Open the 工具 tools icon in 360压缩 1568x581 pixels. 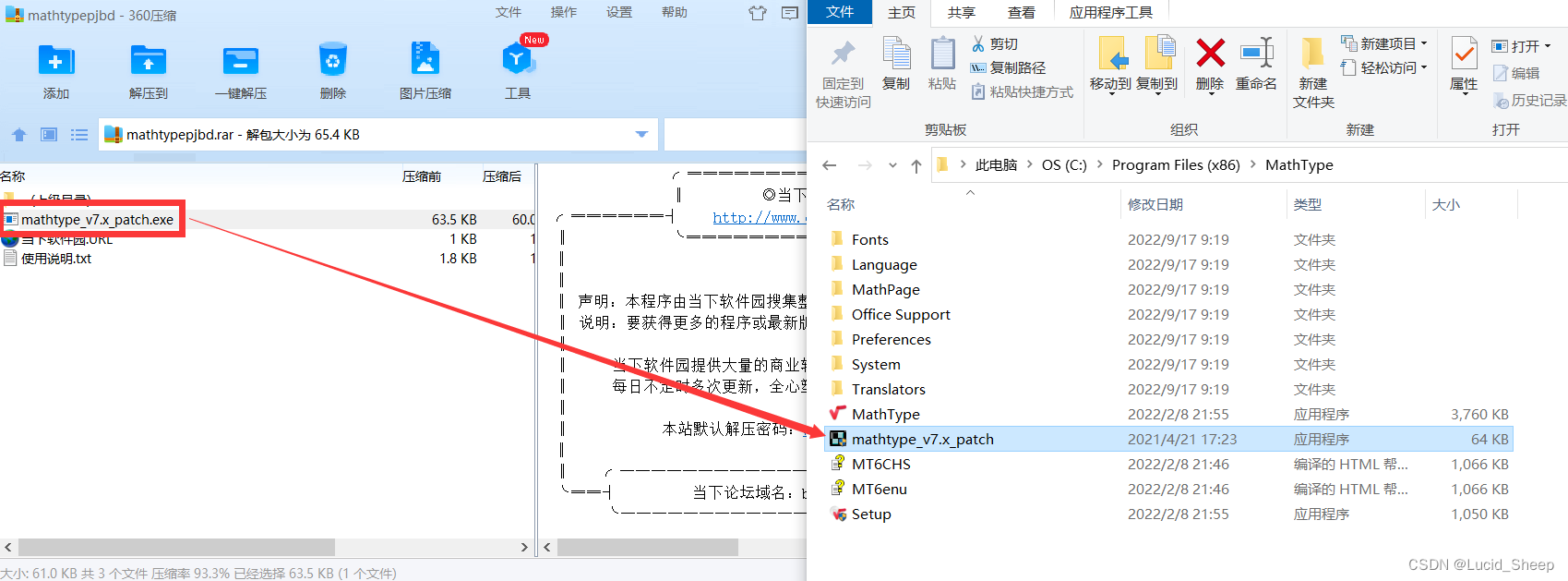click(x=517, y=60)
